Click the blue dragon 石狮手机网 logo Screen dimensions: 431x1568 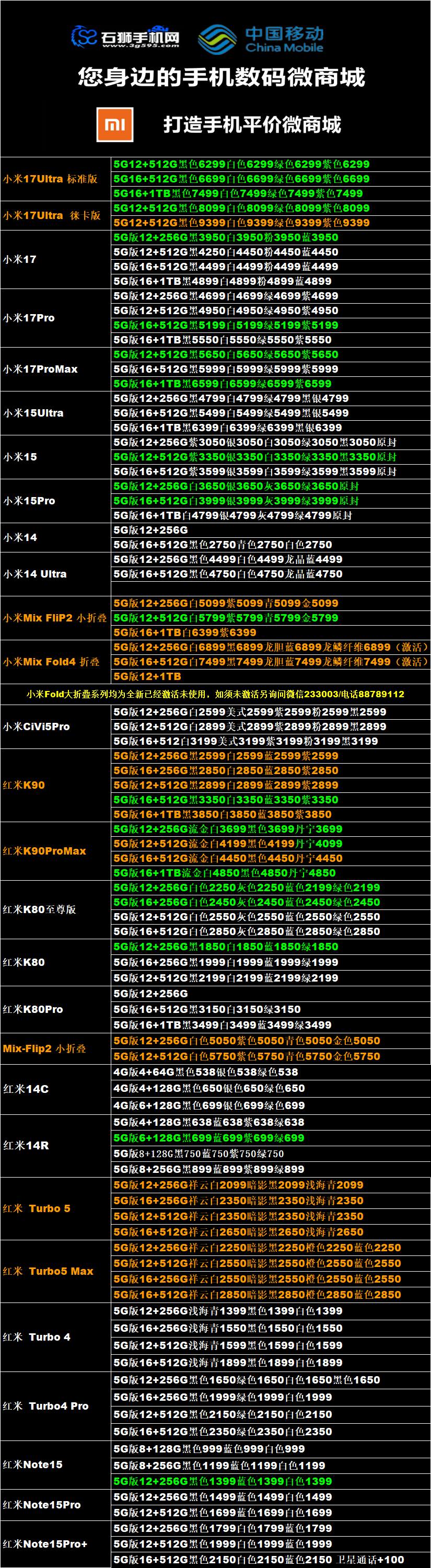point(84,37)
